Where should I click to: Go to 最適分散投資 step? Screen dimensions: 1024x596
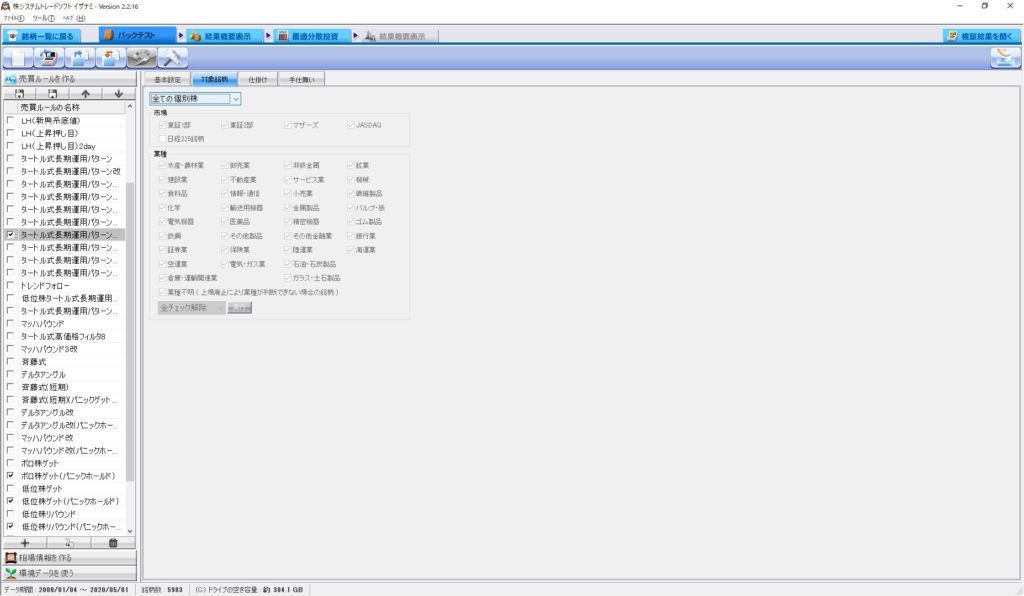coord(307,35)
